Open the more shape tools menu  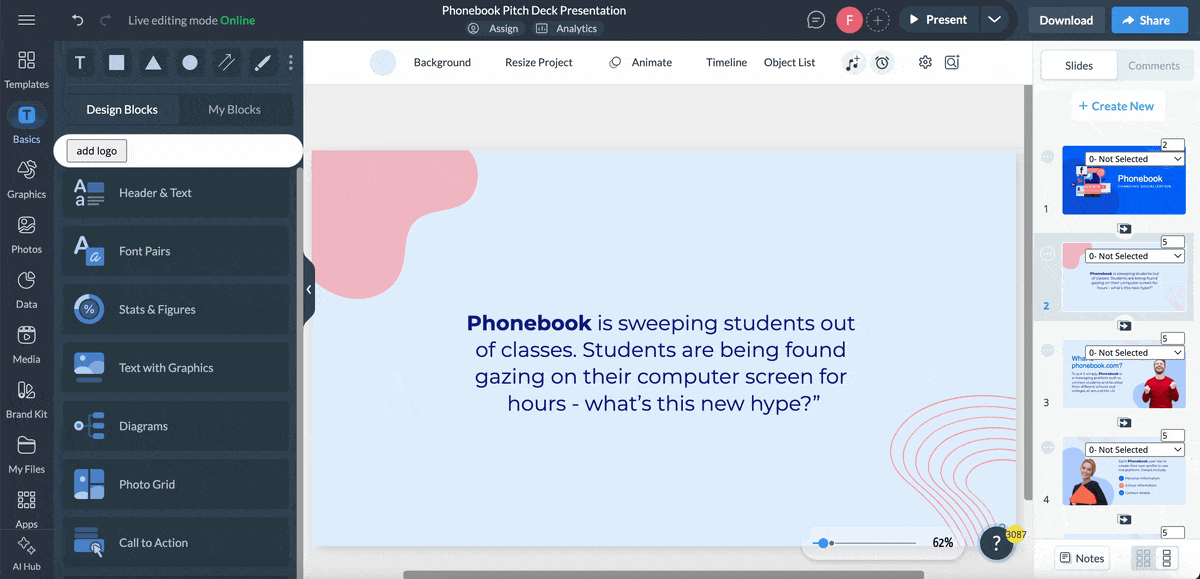(290, 62)
